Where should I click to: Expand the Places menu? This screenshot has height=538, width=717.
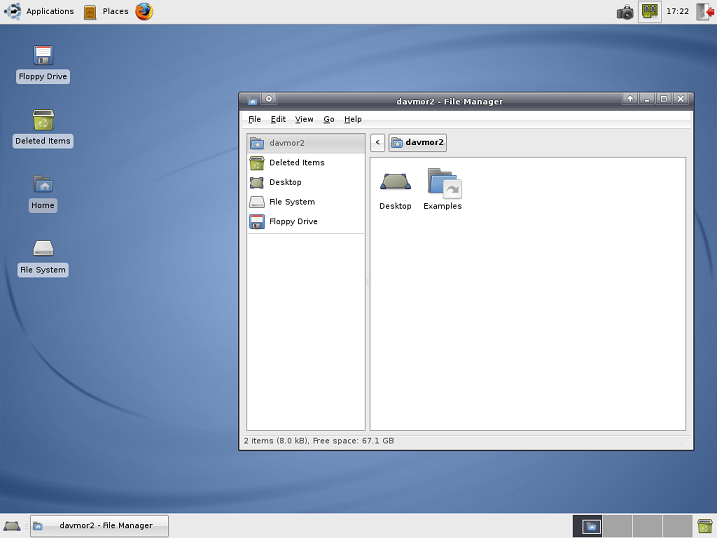coord(106,12)
